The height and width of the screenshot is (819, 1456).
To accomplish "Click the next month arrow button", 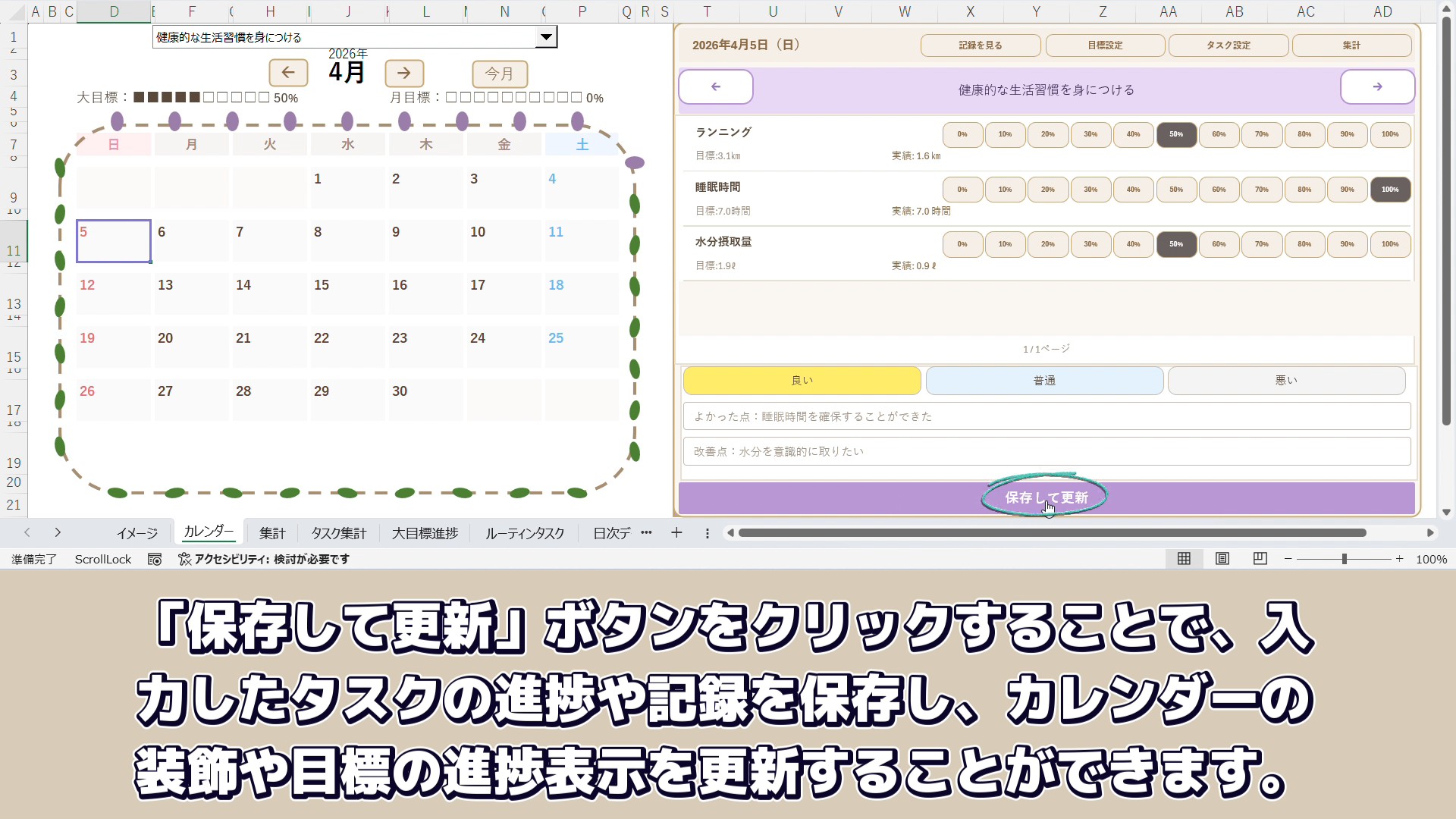I will click(x=404, y=73).
